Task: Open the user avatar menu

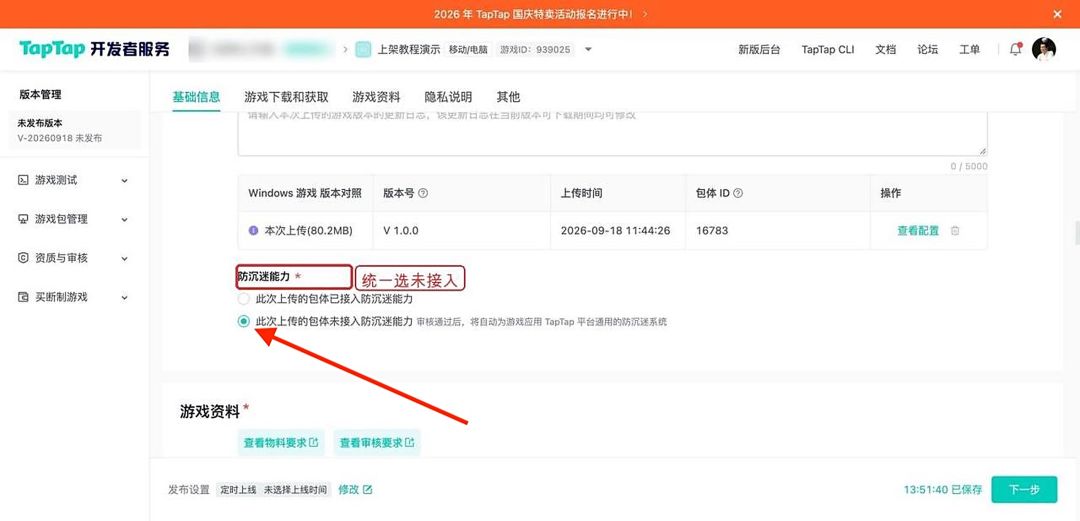Action: 1043,50
